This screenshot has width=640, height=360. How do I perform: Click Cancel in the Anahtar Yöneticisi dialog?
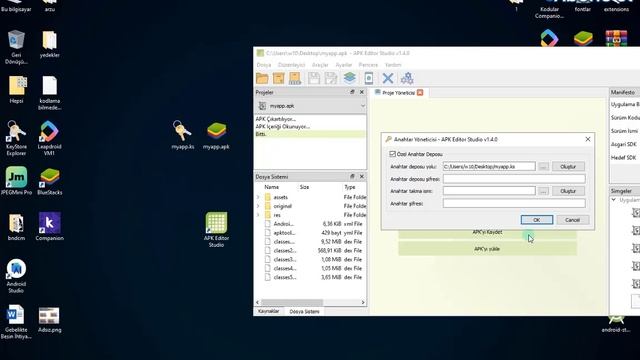tap(573, 220)
